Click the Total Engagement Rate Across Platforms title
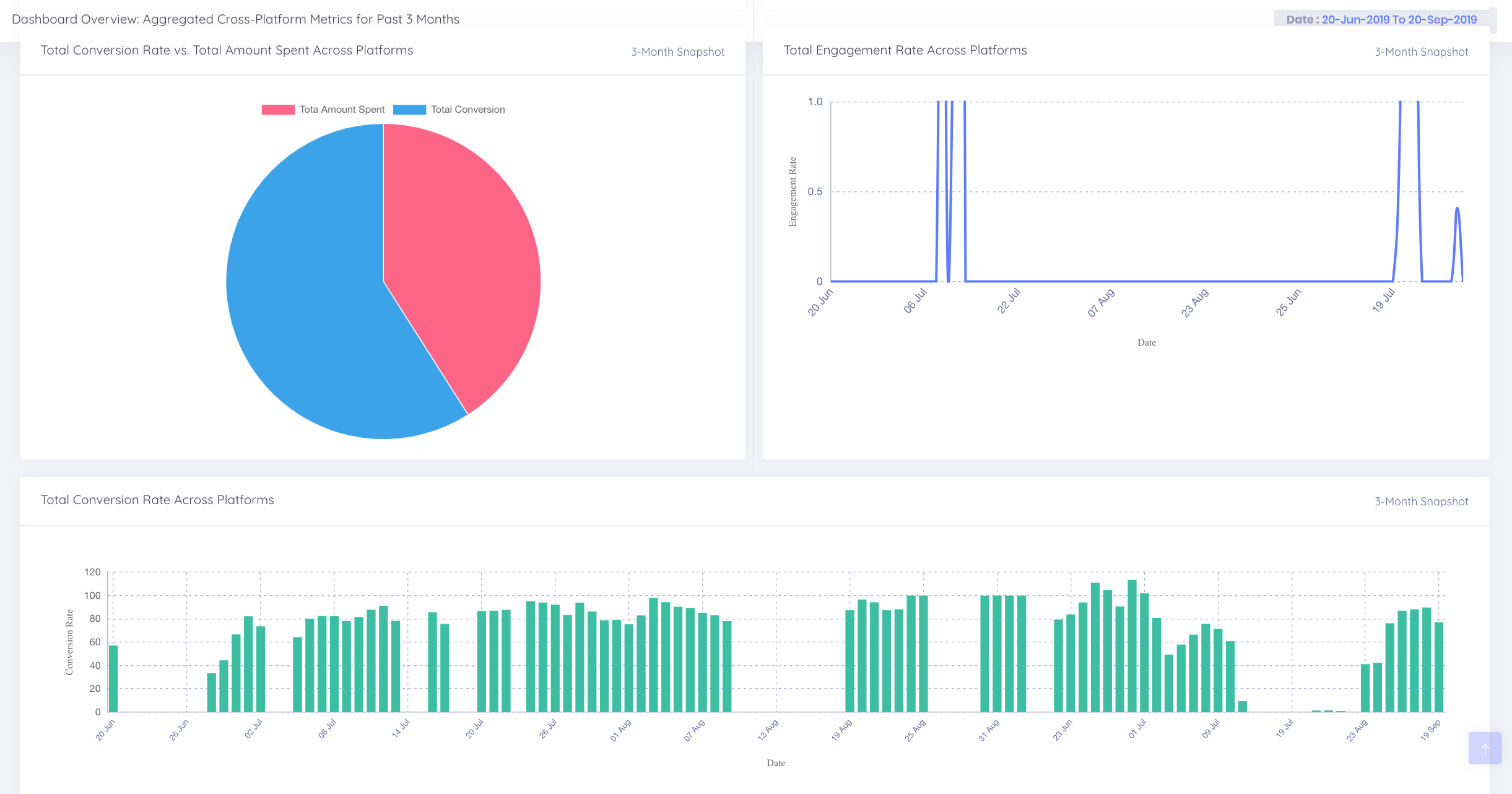The height and width of the screenshot is (794, 1512). (905, 50)
